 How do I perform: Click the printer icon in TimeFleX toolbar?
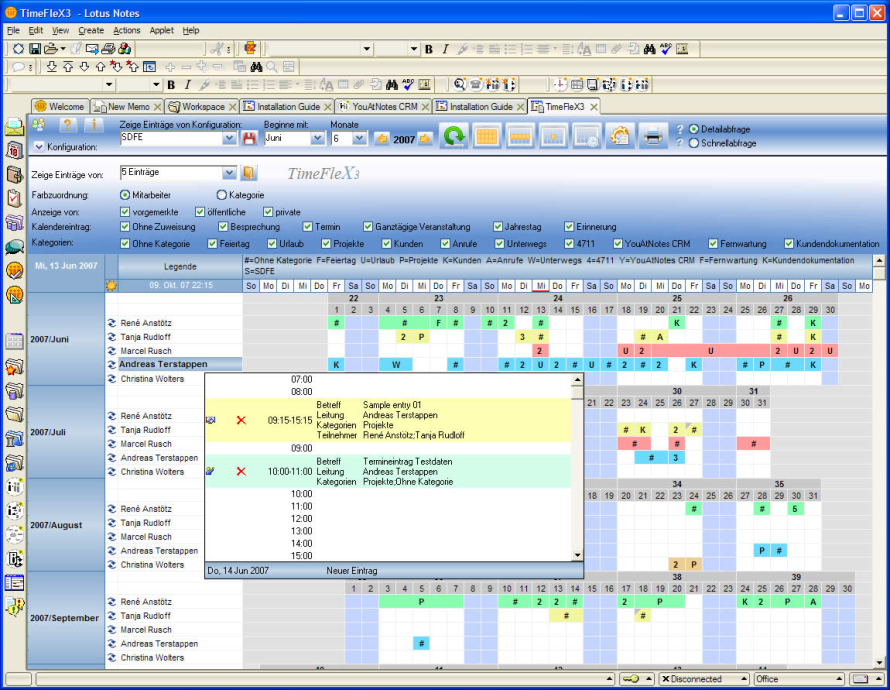click(652, 136)
